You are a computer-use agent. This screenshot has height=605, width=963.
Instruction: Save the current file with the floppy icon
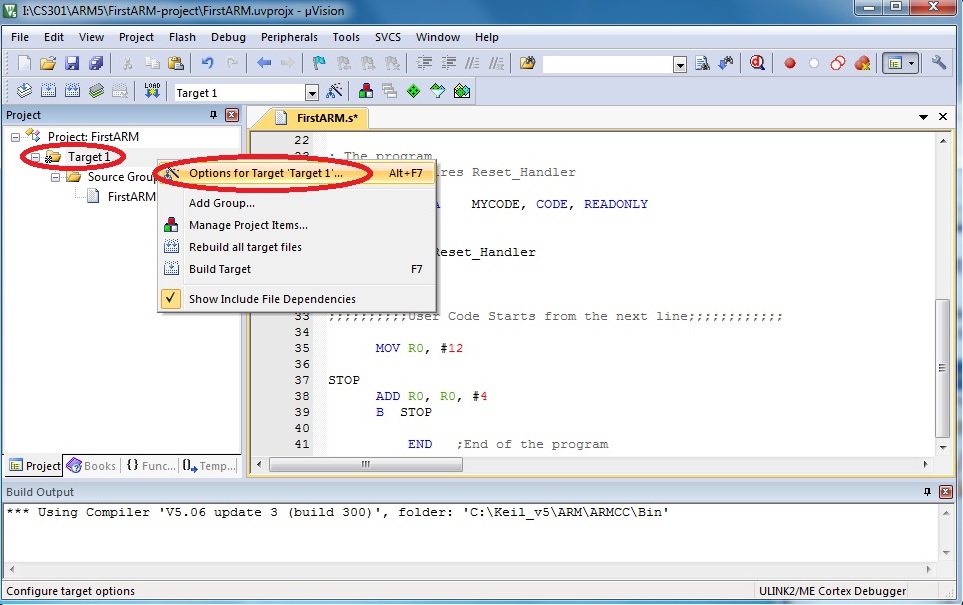[x=72, y=63]
